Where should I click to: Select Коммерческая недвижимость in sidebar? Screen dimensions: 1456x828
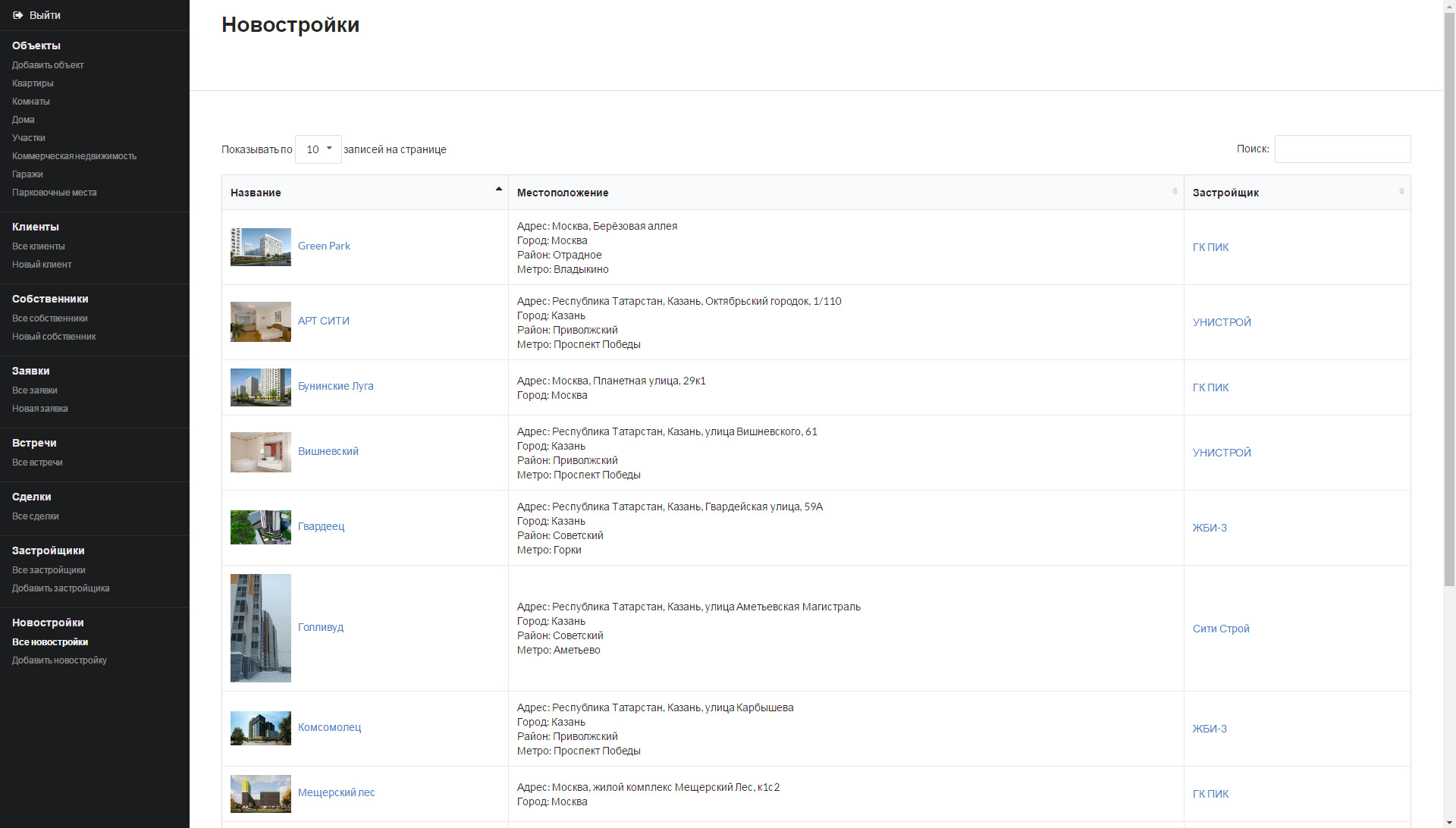point(74,156)
